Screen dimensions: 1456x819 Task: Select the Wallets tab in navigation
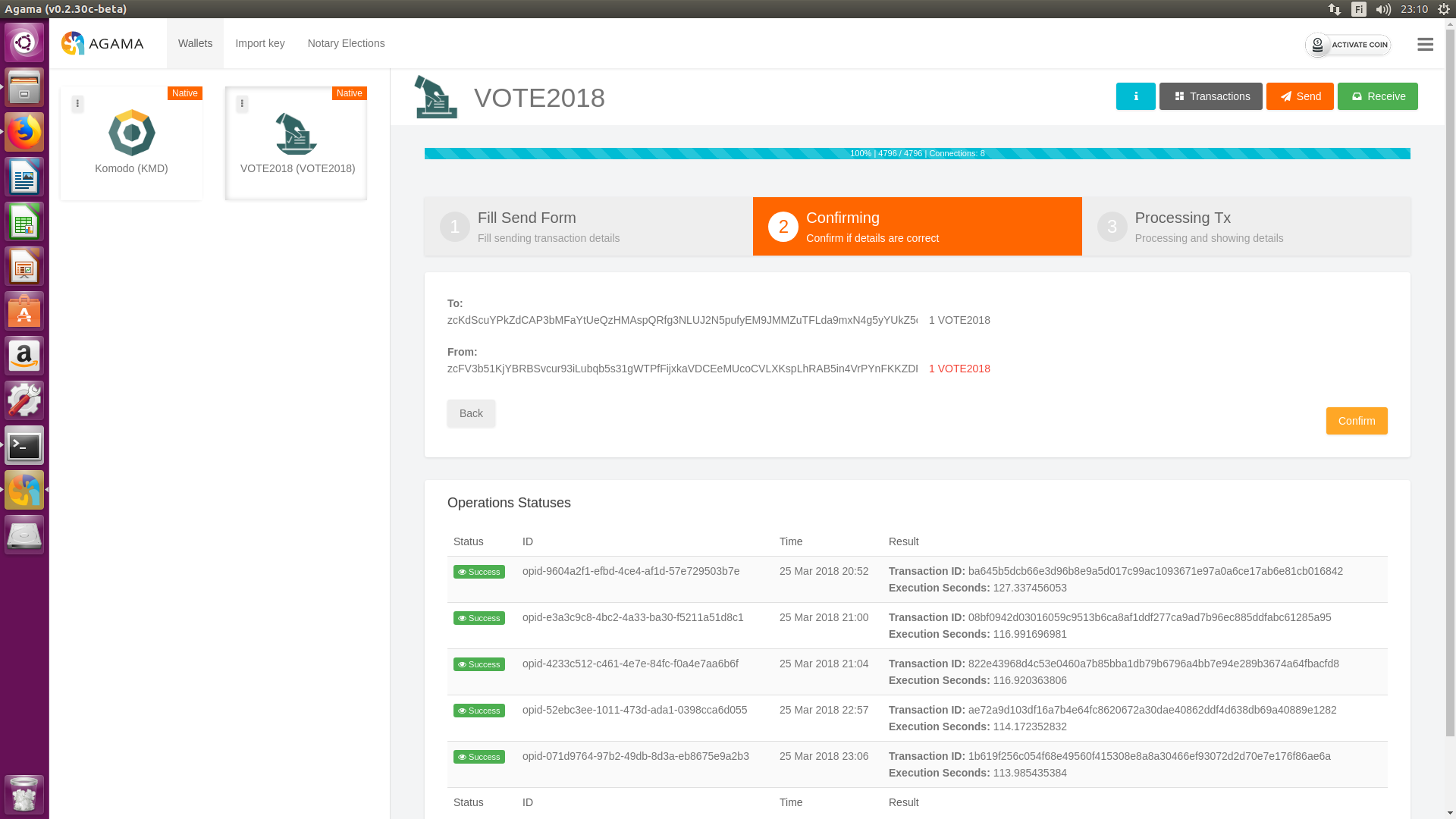coord(195,43)
